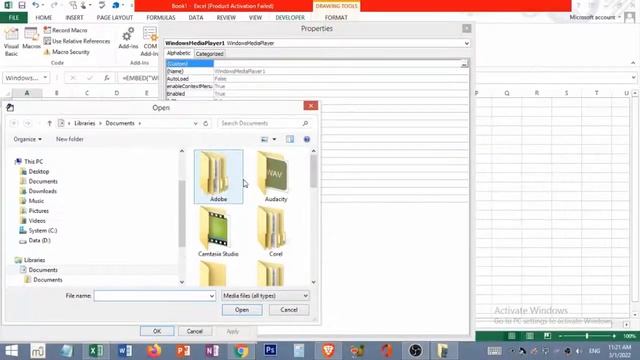The height and width of the screenshot is (360, 640).
Task: Open the PAGE LAYOUT tab
Action: 115,18
